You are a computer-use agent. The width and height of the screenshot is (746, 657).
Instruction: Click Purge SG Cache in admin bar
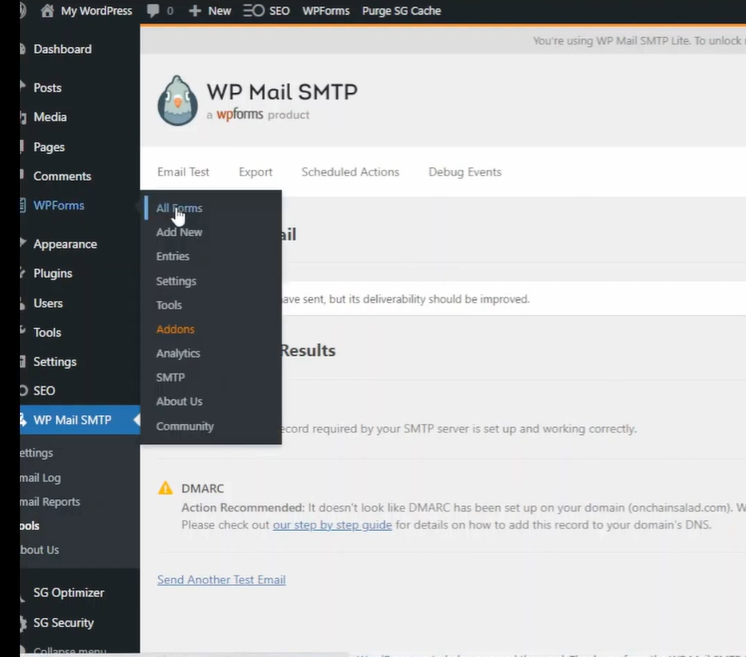pyautogui.click(x=402, y=10)
